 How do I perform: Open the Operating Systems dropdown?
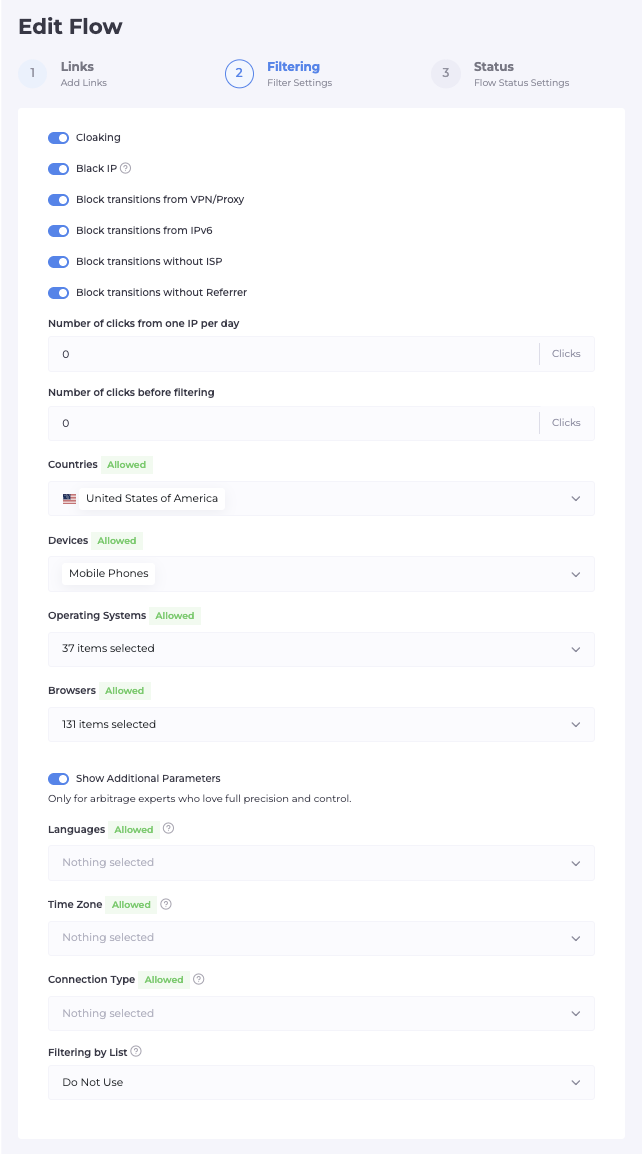[575, 649]
